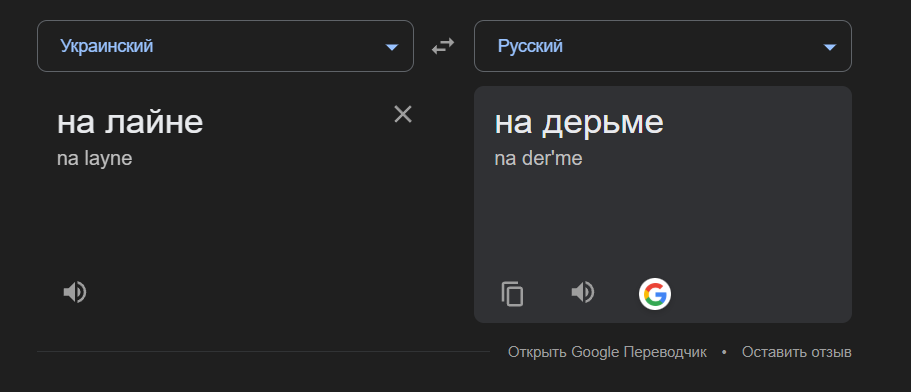Image resolution: width=911 pixels, height=392 pixels.
Task: Click the na der'me transliteration line
Action: pos(538,159)
